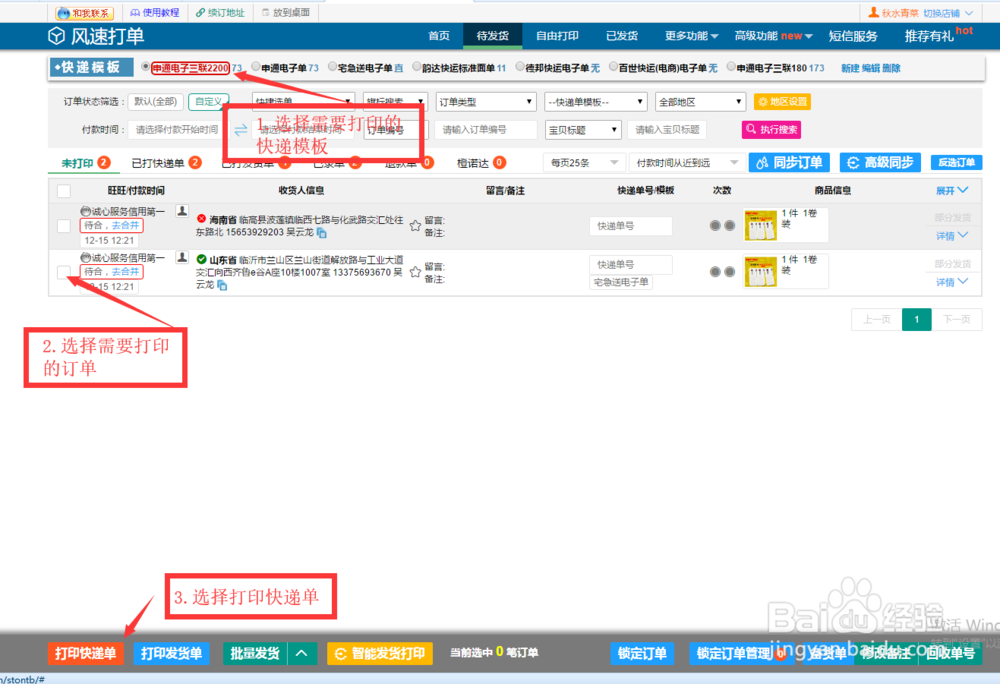Check the first order row checkbox
This screenshot has height=684, width=1000.
(63, 225)
